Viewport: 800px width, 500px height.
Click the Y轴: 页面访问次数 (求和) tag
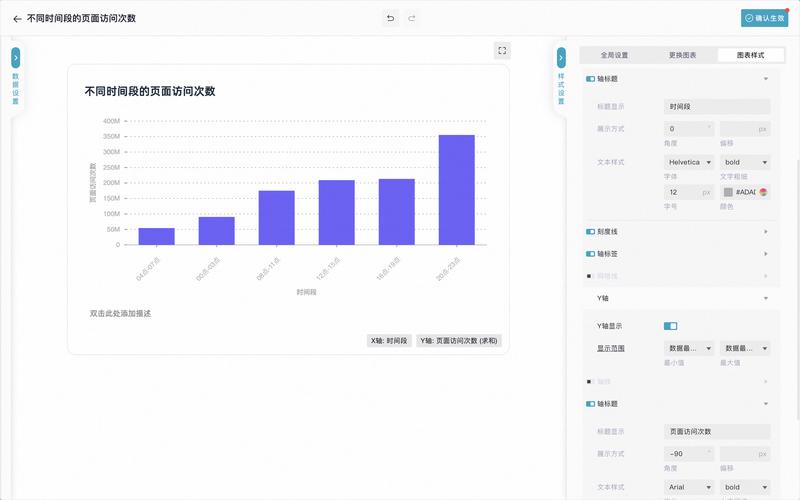coord(459,341)
